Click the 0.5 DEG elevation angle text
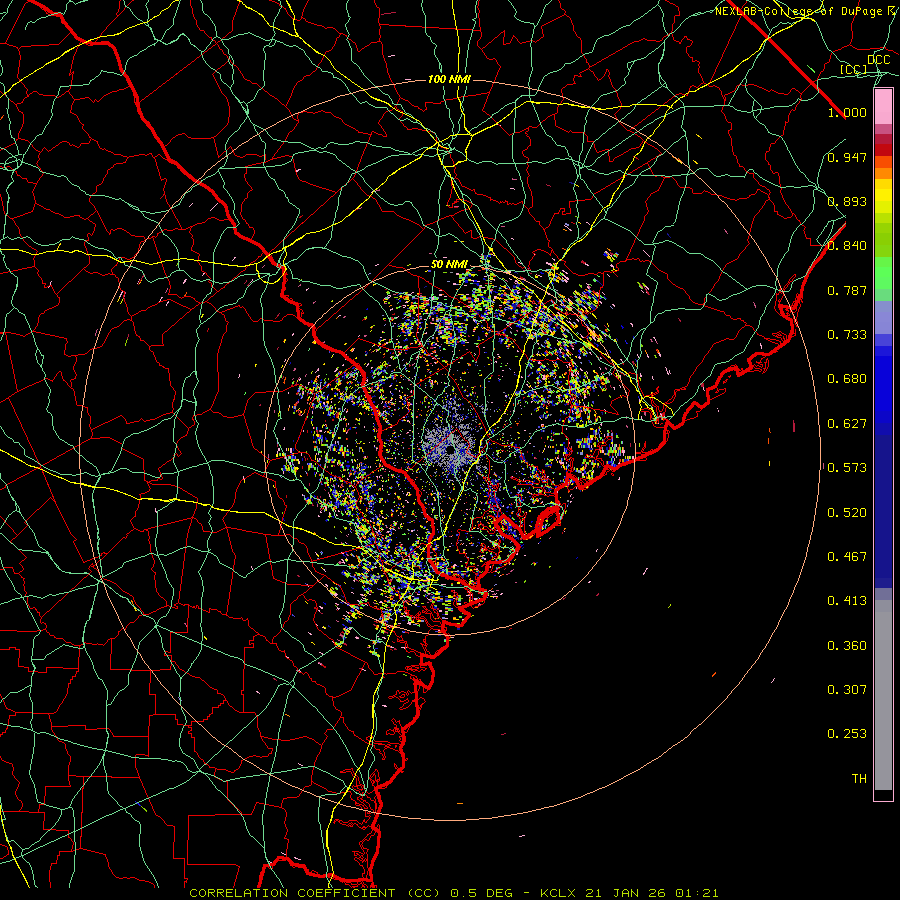900x900 pixels. (x=481, y=893)
